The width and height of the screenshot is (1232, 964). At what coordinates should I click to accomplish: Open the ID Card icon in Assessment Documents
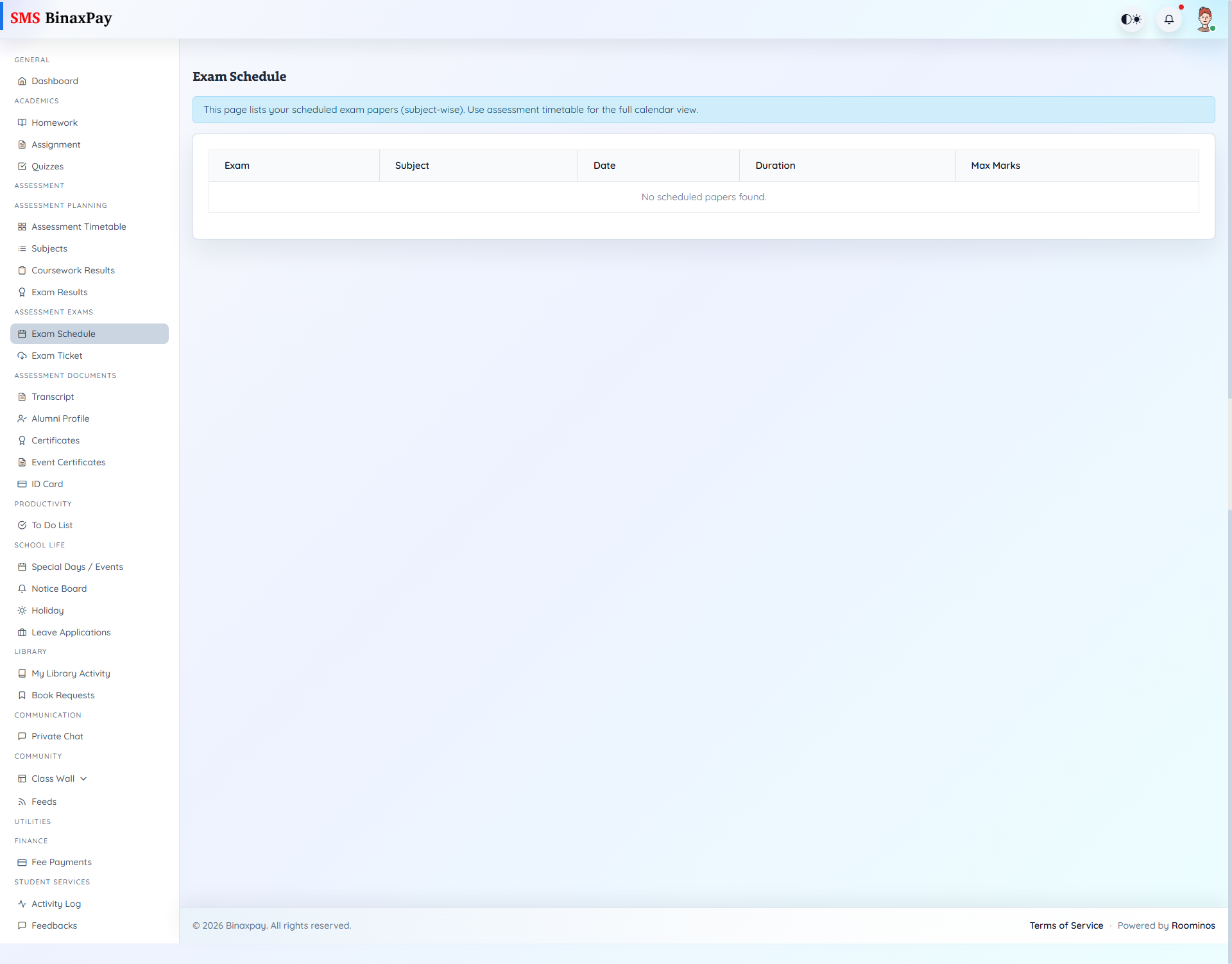point(22,484)
